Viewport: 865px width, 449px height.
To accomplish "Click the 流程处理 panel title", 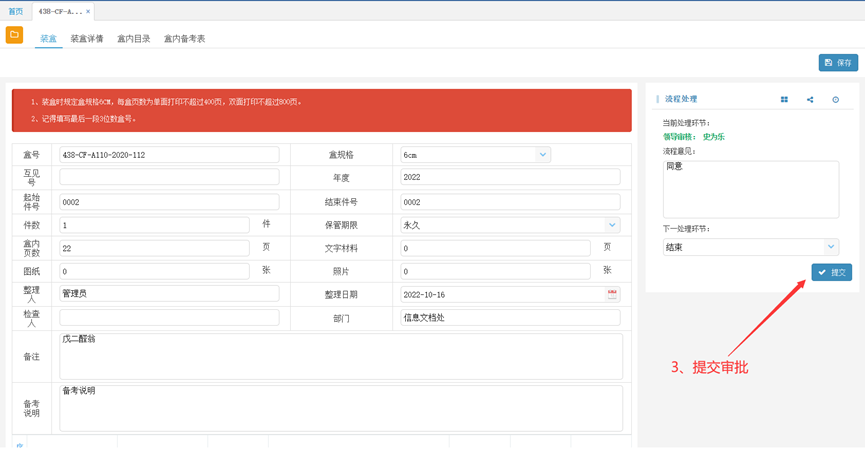I will click(681, 99).
